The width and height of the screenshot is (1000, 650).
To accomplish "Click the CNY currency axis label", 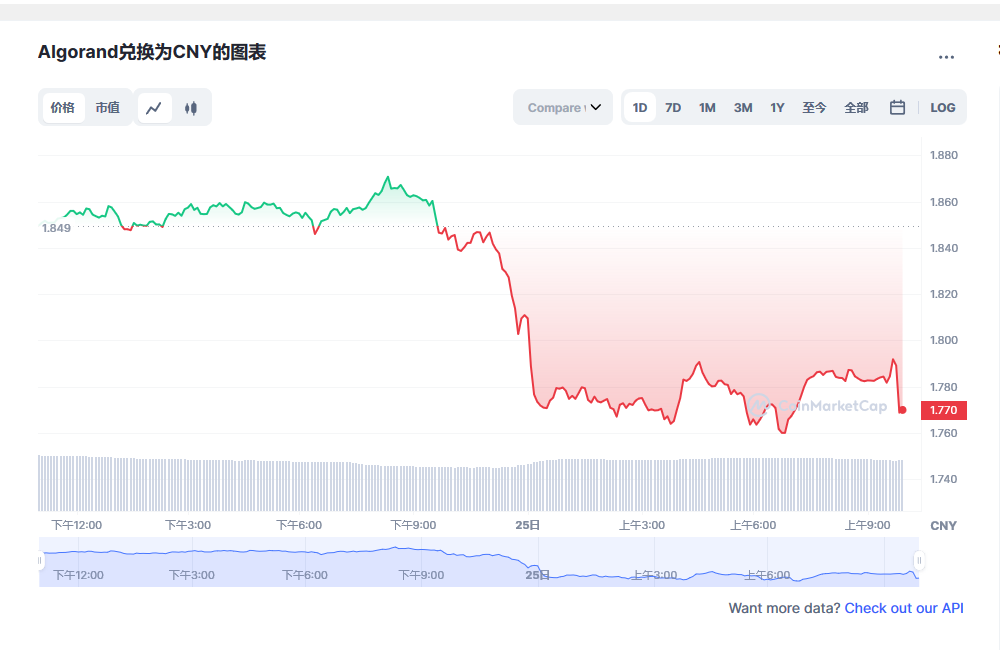I will (943, 526).
